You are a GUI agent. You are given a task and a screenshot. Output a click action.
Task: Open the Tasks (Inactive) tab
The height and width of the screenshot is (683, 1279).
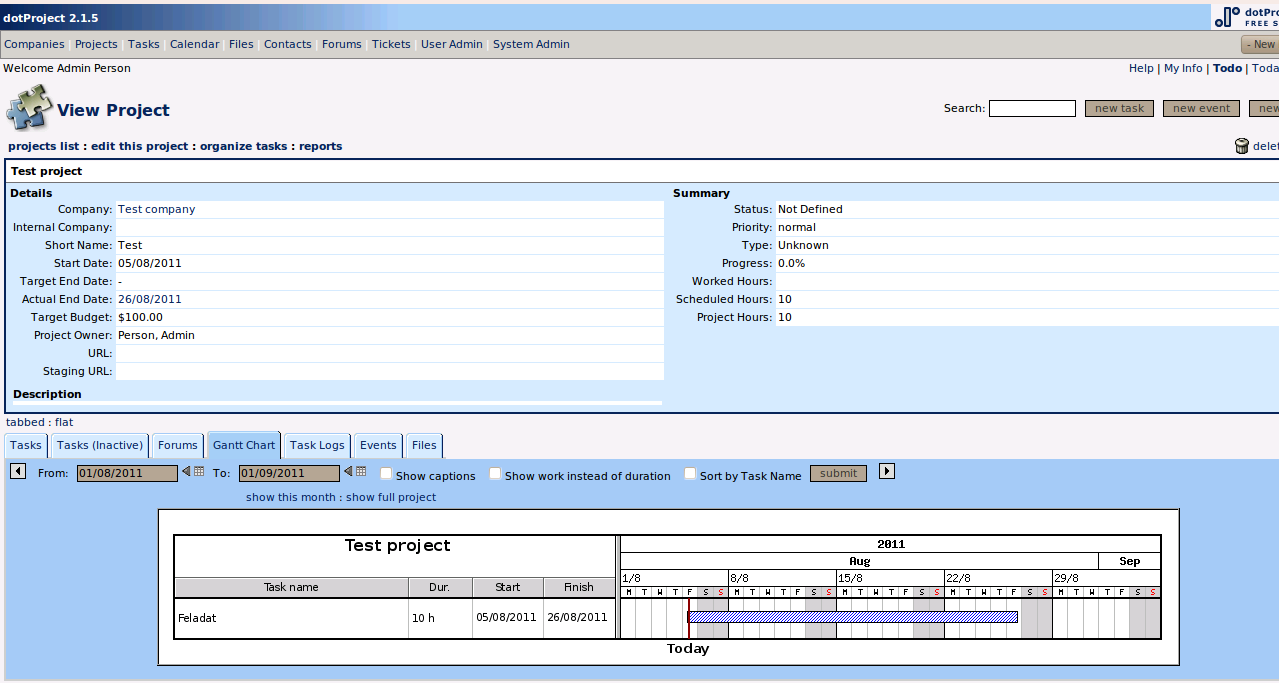[x=100, y=445]
